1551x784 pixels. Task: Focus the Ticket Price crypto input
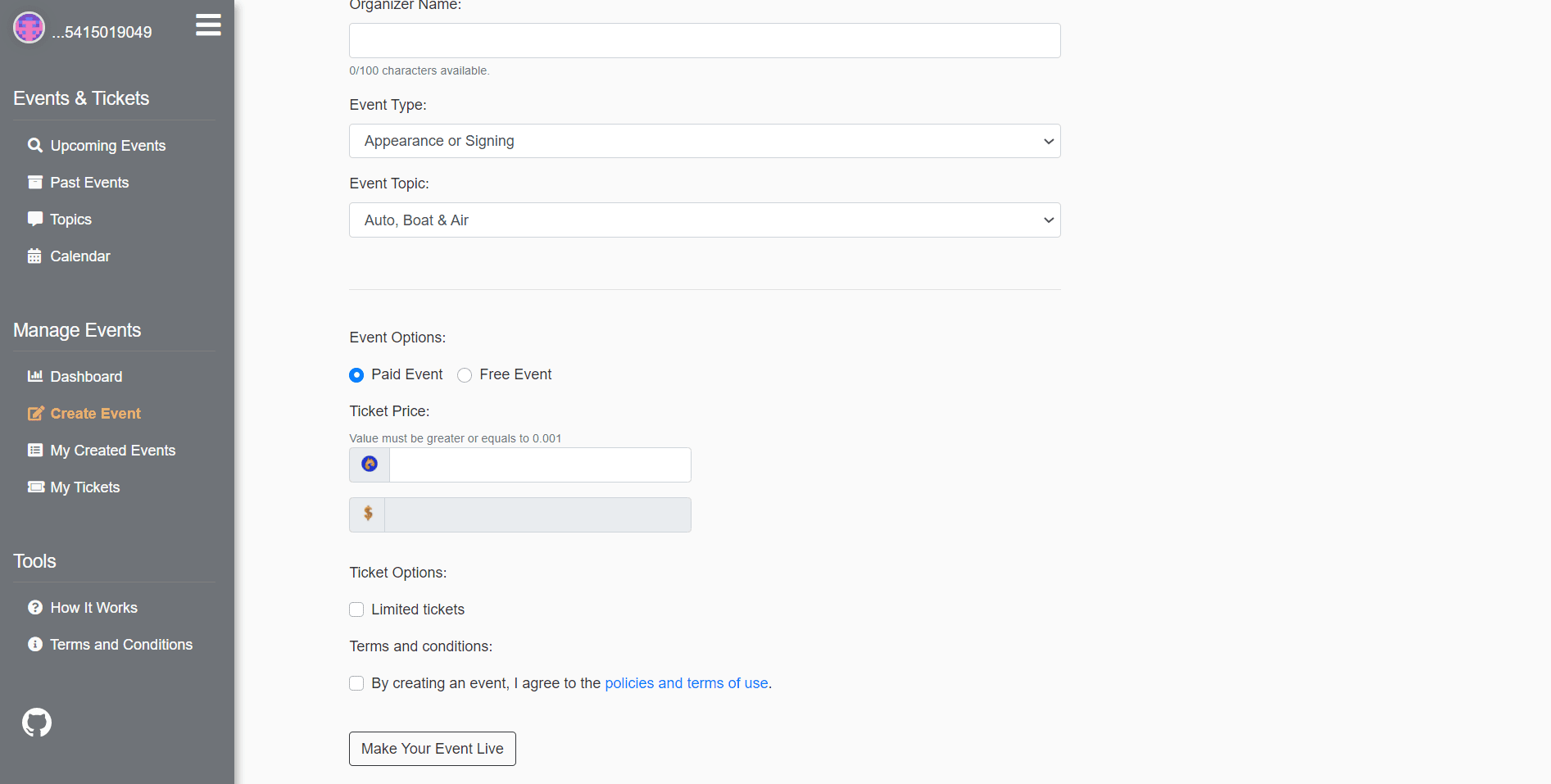(x=540, y=465)
